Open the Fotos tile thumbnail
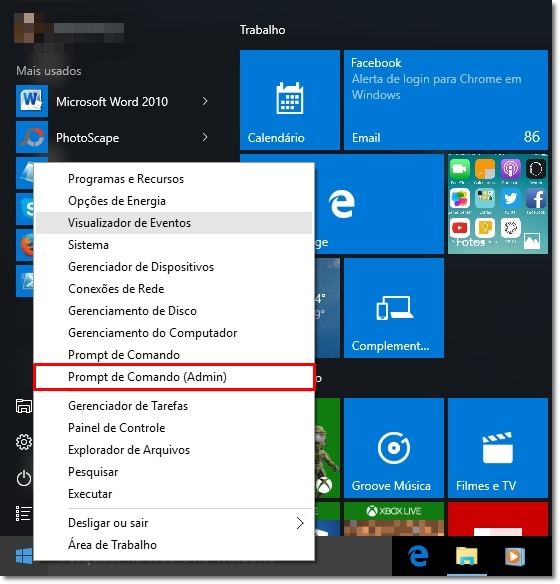The width and height of the screenshot is (560, 584). pos(498,204)
